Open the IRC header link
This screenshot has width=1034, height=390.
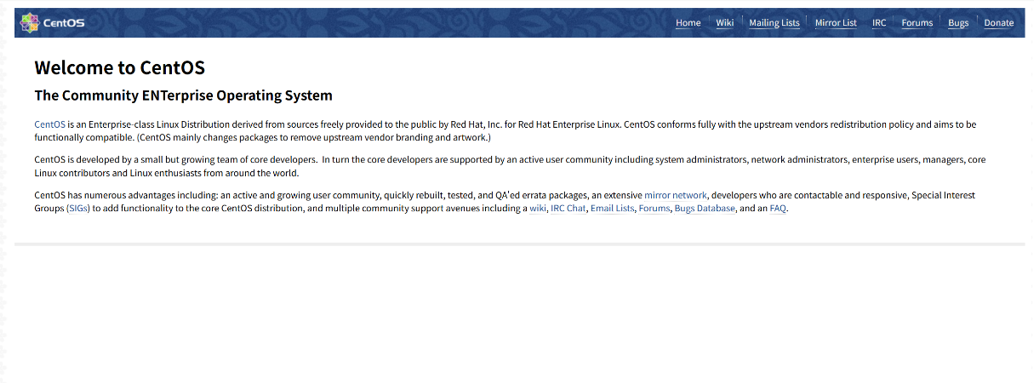pyautogui.click(x=879, y=22)
